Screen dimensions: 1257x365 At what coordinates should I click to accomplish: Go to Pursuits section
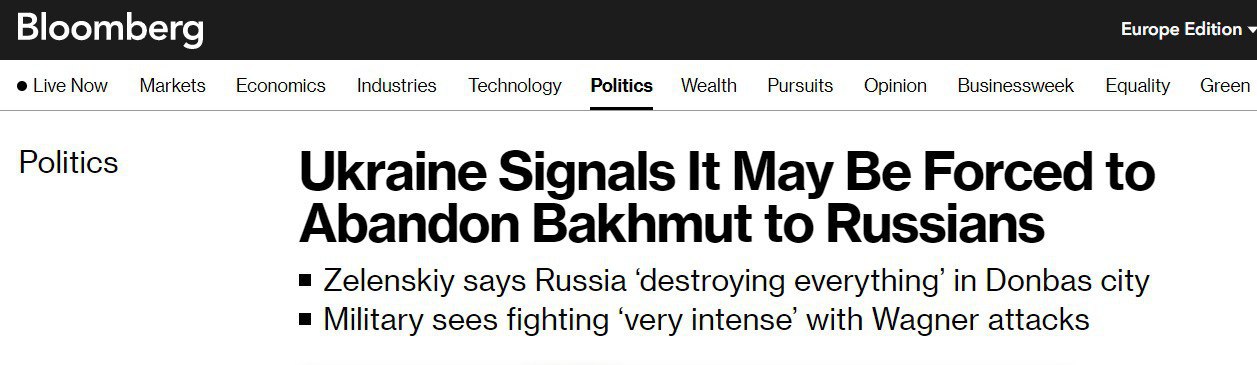pyautogui.click(x=800, y=86)
